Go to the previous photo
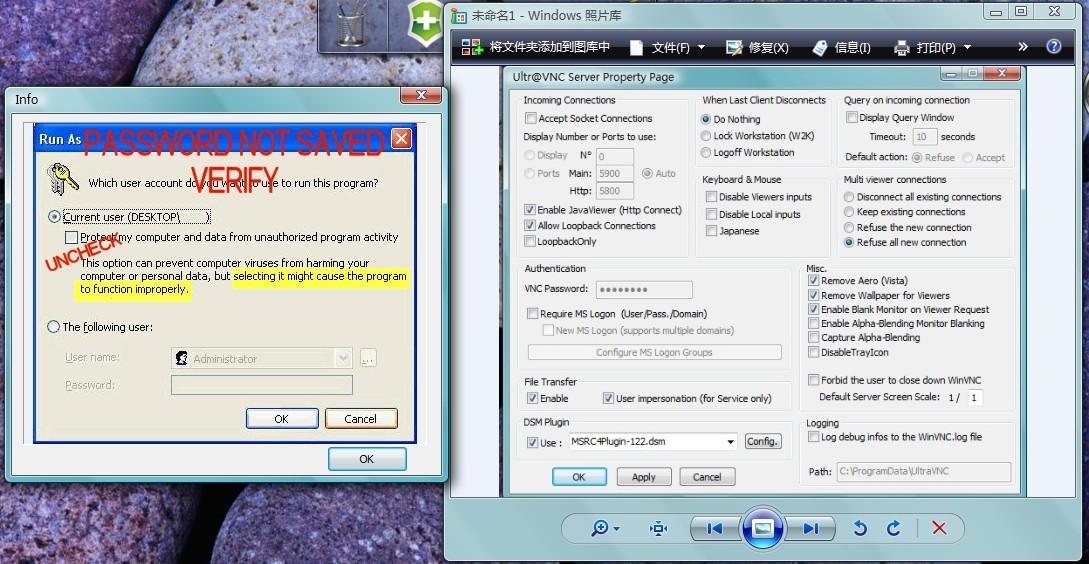Viewport: 1089px width, 564px height. pos(715,529)
